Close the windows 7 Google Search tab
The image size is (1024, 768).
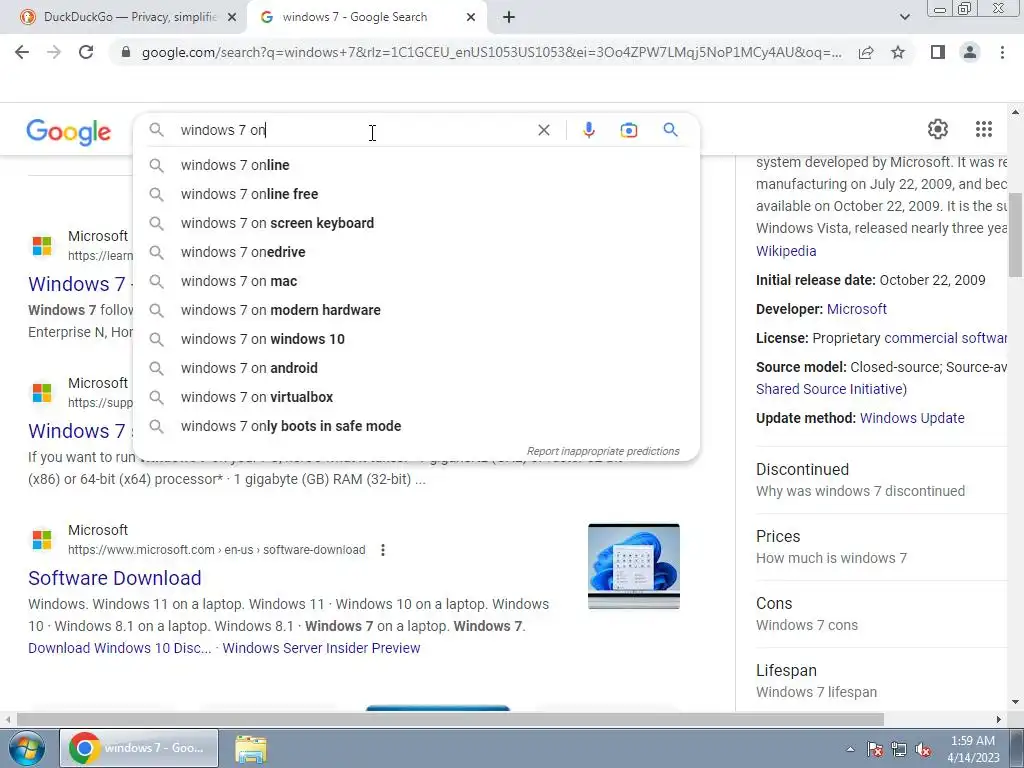click(x=471, y=18)
